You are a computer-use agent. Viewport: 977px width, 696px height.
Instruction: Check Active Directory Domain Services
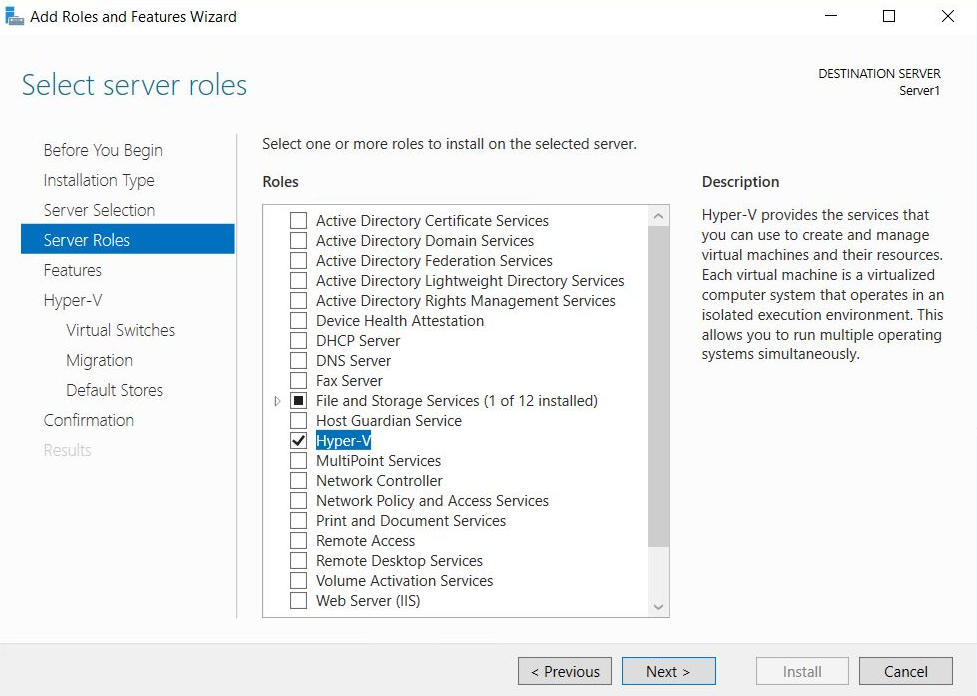click(298, 240)
